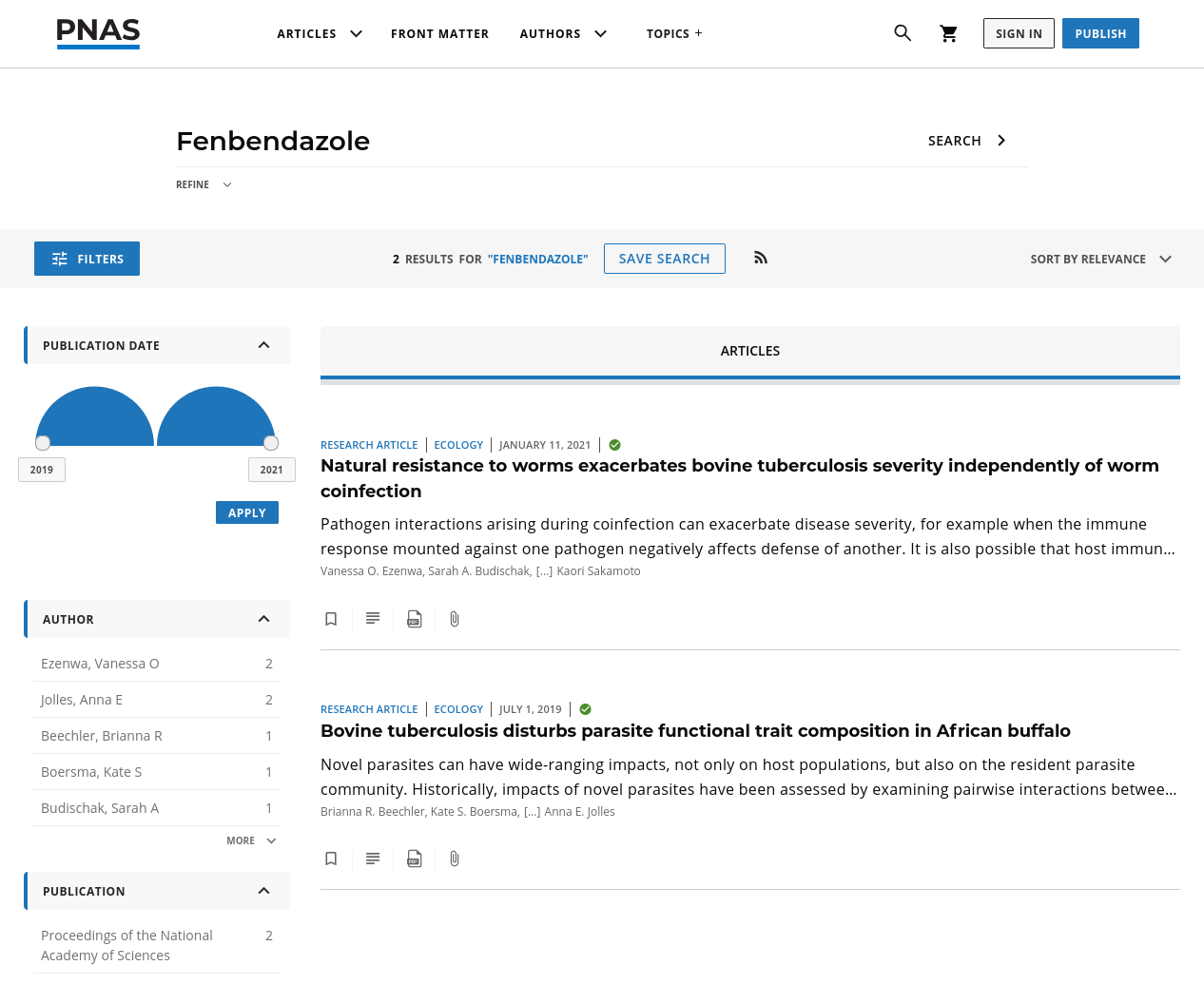Viewport: 1204px width, 1004px height.
Task: Filter by Proceedings of the National Academy publication
Action: pos(126,945)
